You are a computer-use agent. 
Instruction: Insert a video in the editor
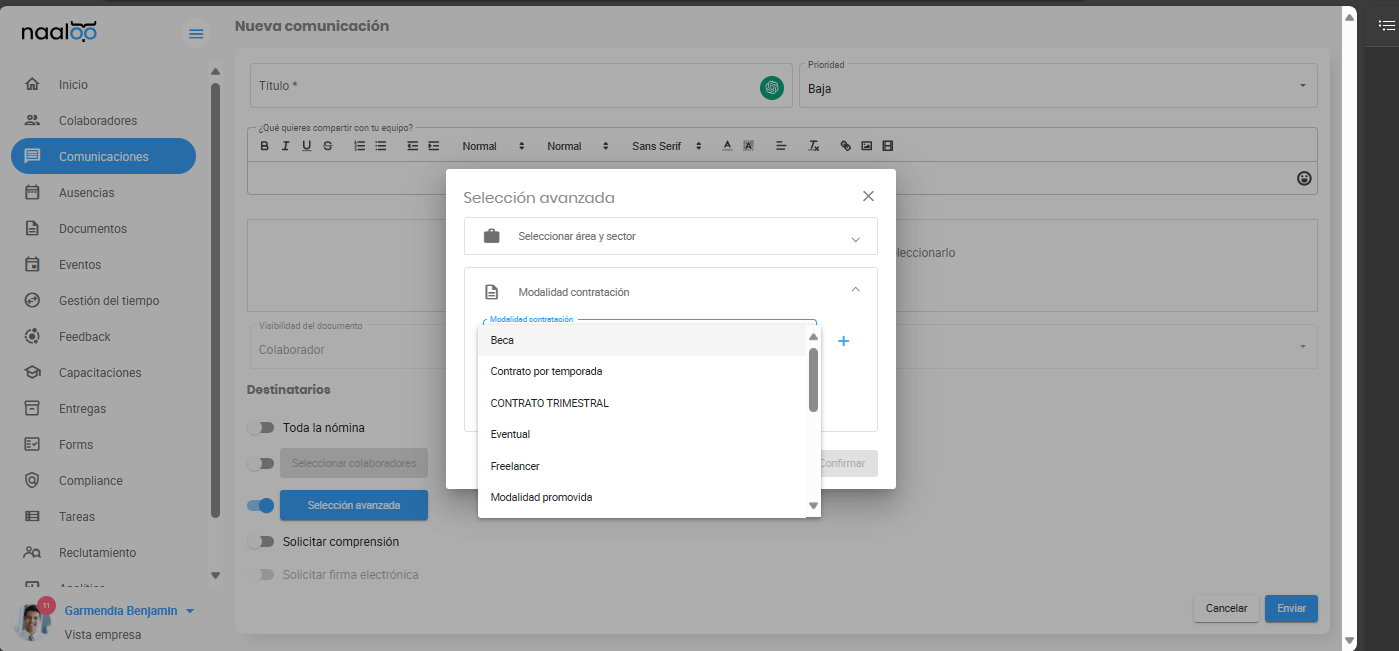(x=888, y=146)
